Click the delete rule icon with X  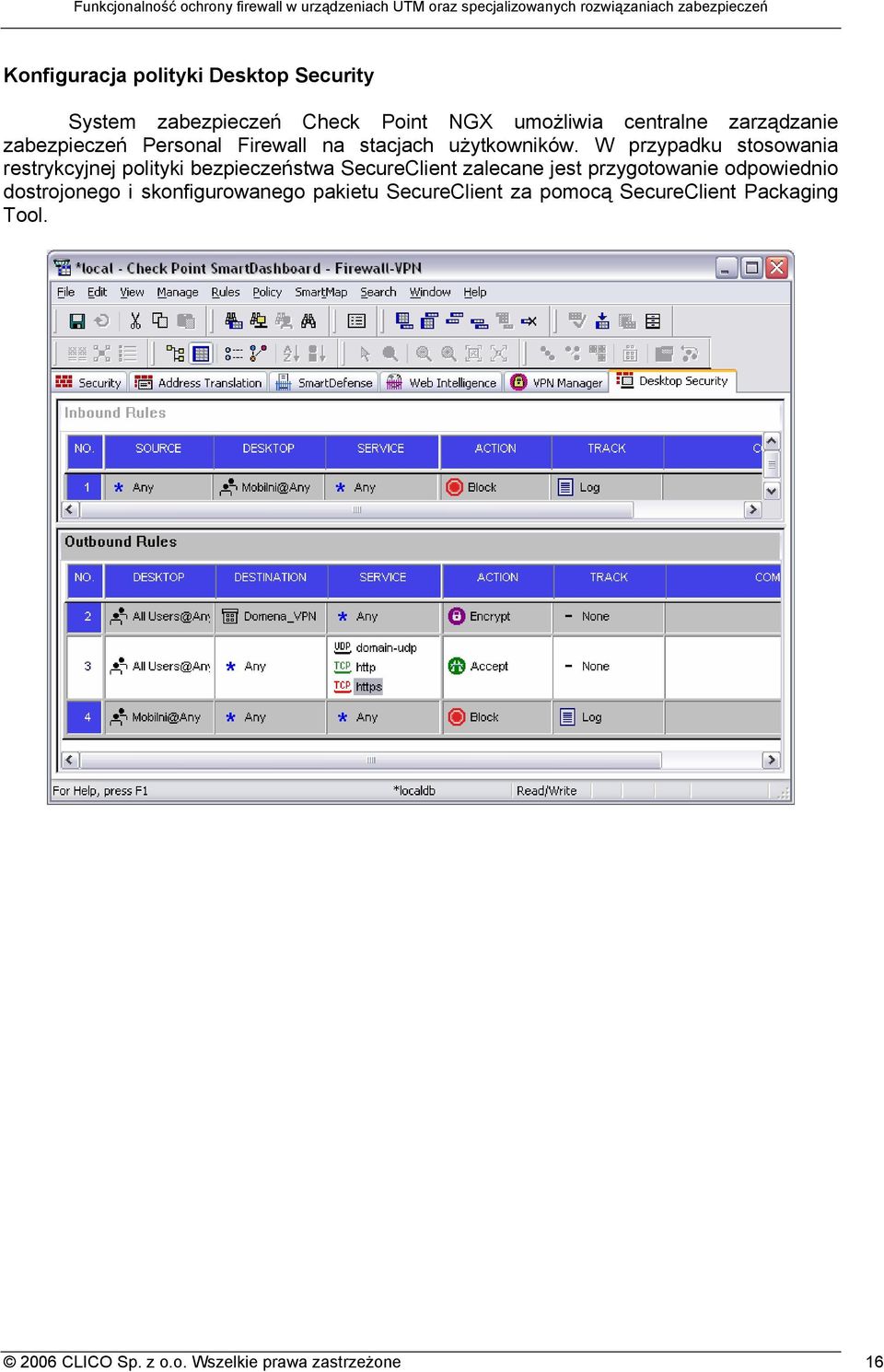529,320
